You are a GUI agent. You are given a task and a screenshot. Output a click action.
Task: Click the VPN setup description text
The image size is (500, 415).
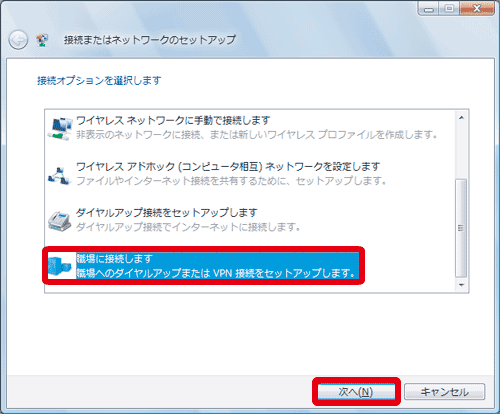216,273
